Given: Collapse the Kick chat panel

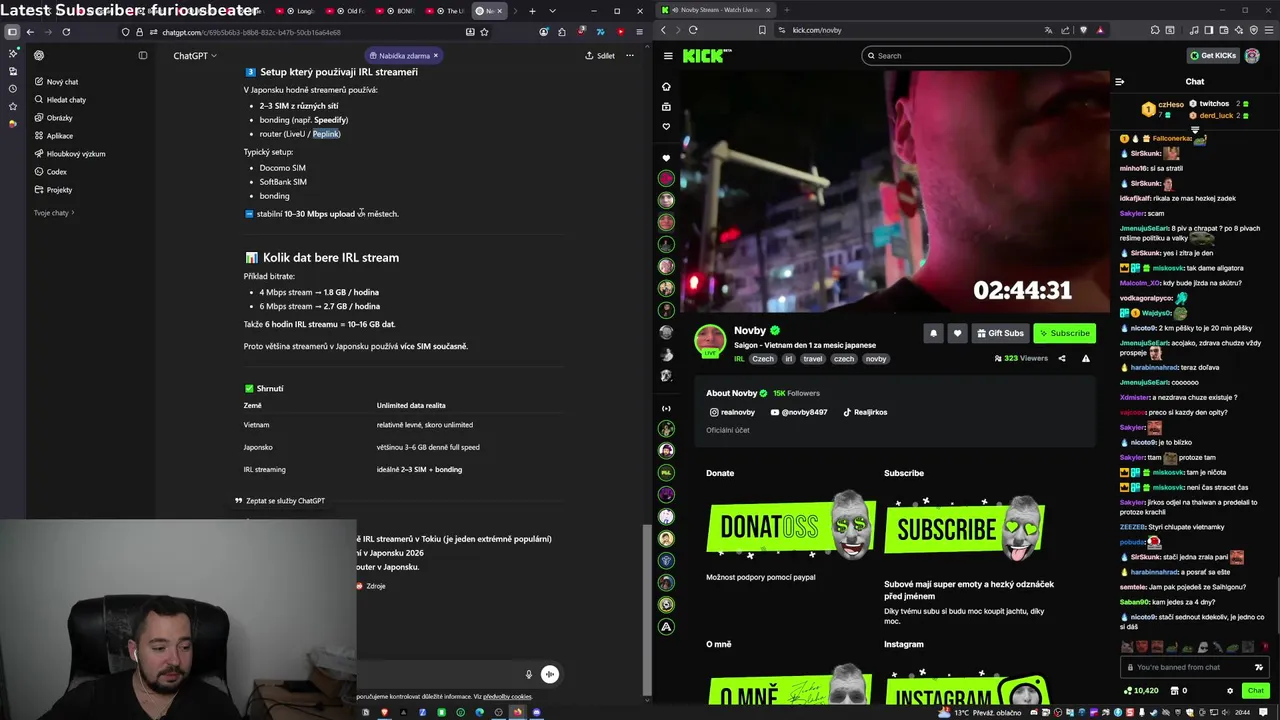Looking at the screenshot, I should (1120, 82).
